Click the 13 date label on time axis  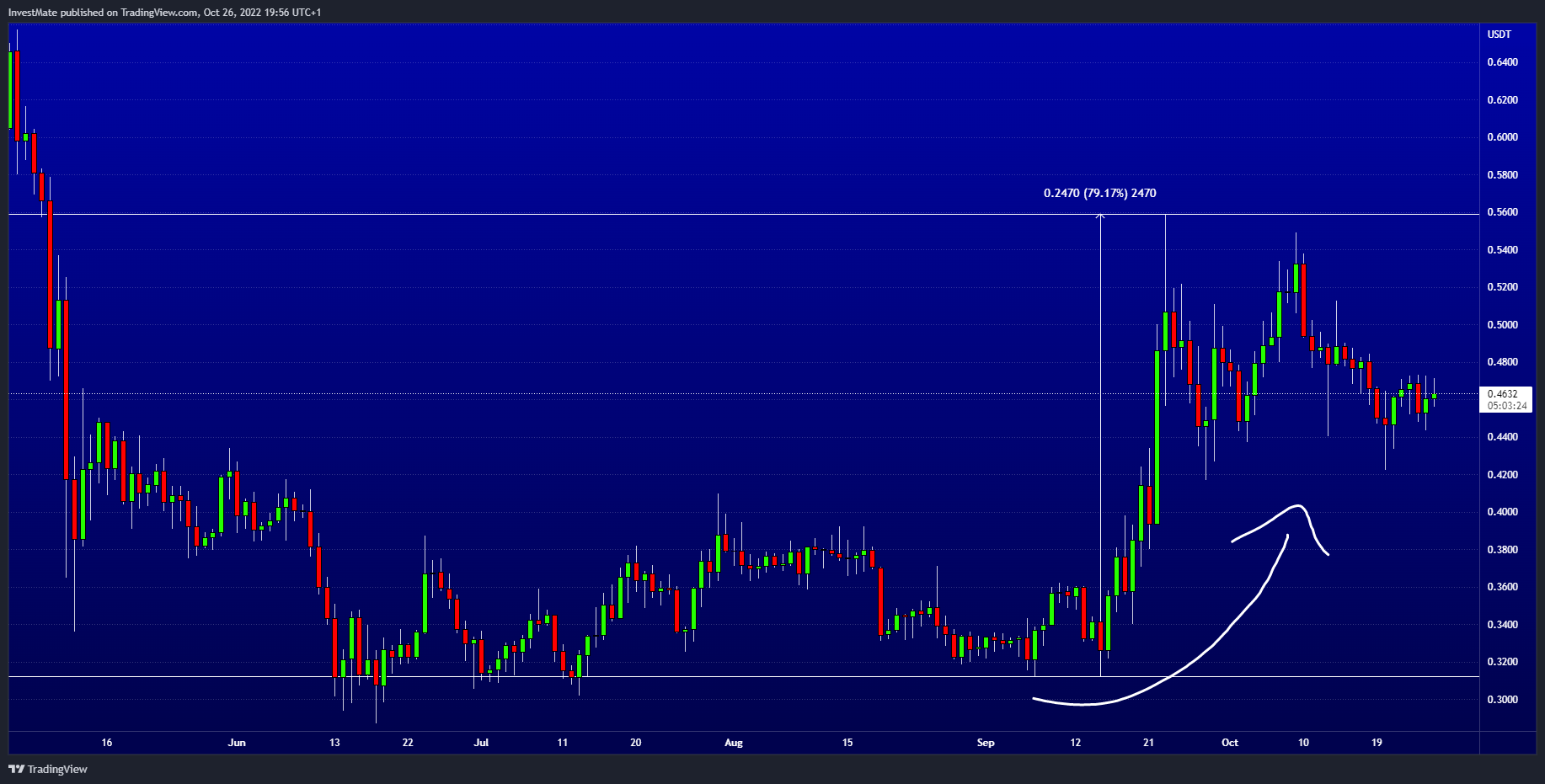click(334, 743)
